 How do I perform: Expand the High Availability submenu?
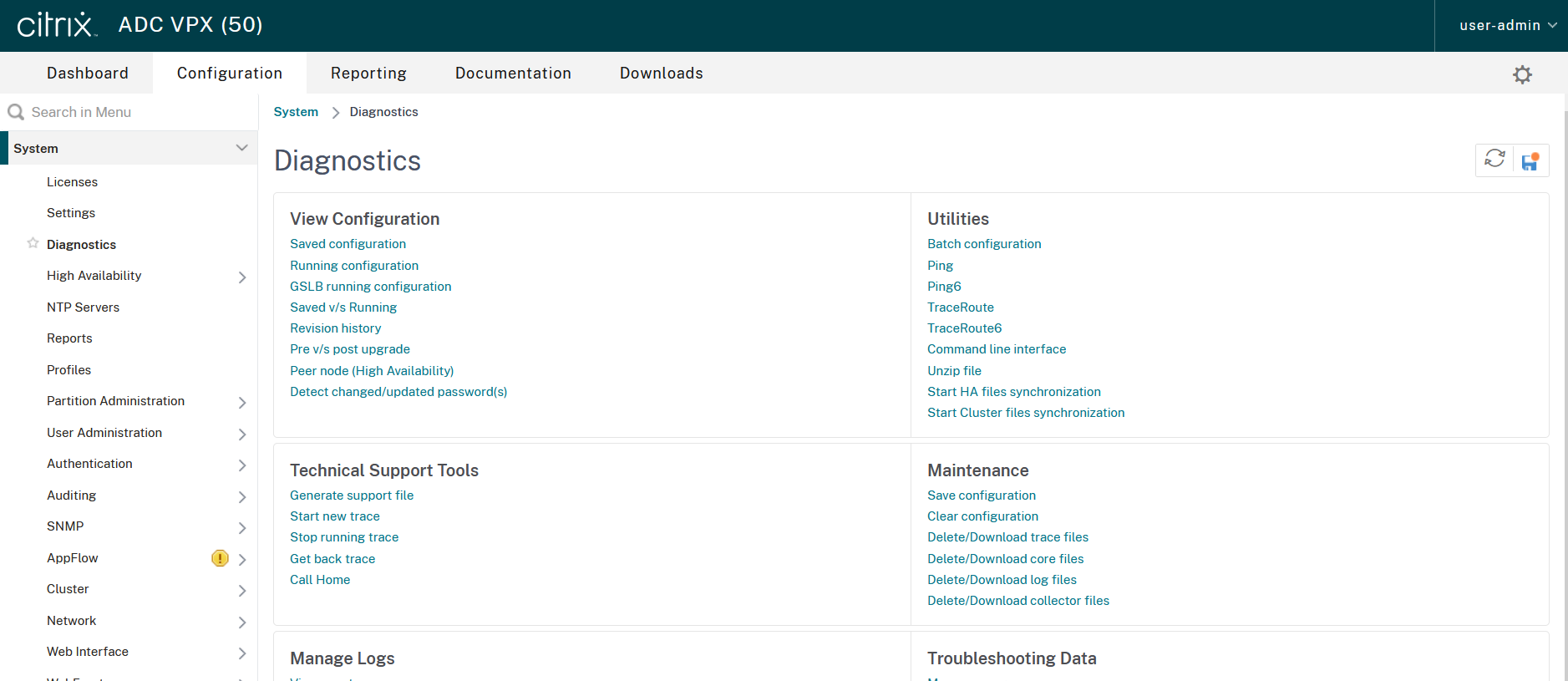[241, 277]
